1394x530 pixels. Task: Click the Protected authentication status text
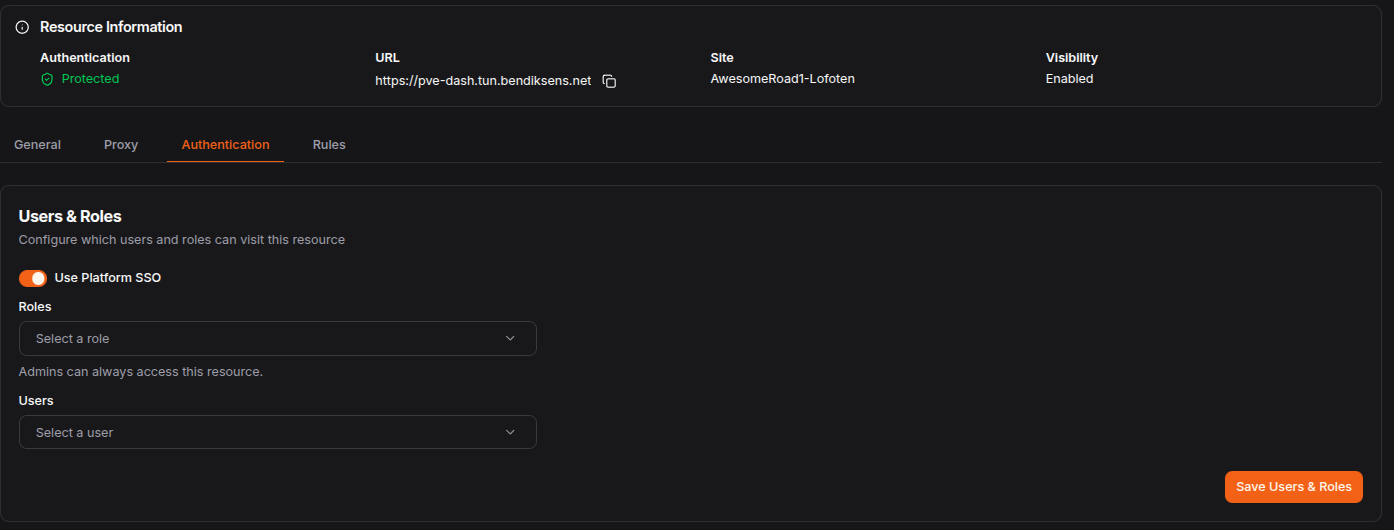tap(90, 79)
